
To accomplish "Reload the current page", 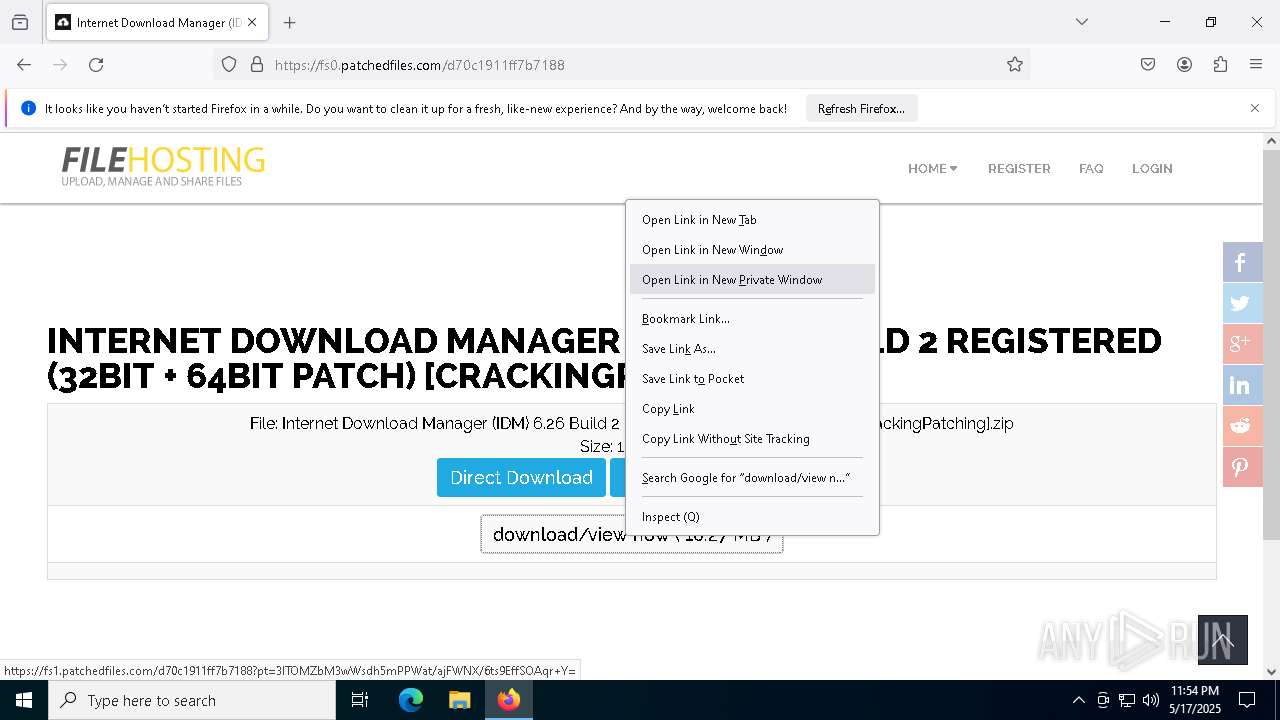I will 96,65.
